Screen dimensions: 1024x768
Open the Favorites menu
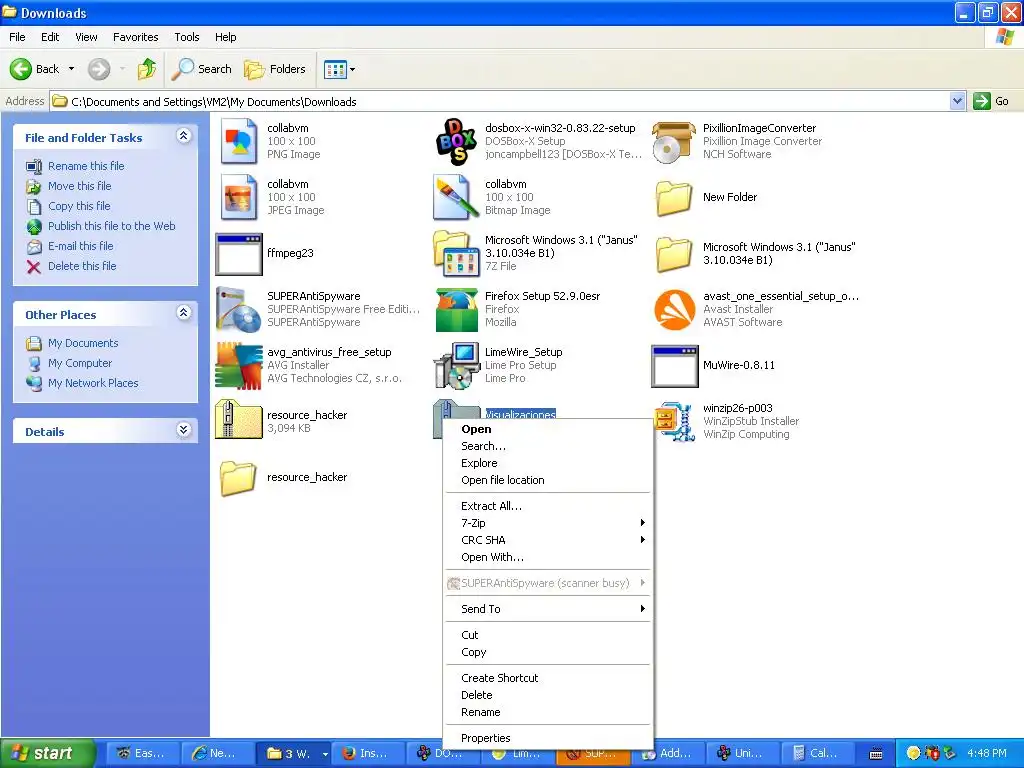click(x=135, y=37)
